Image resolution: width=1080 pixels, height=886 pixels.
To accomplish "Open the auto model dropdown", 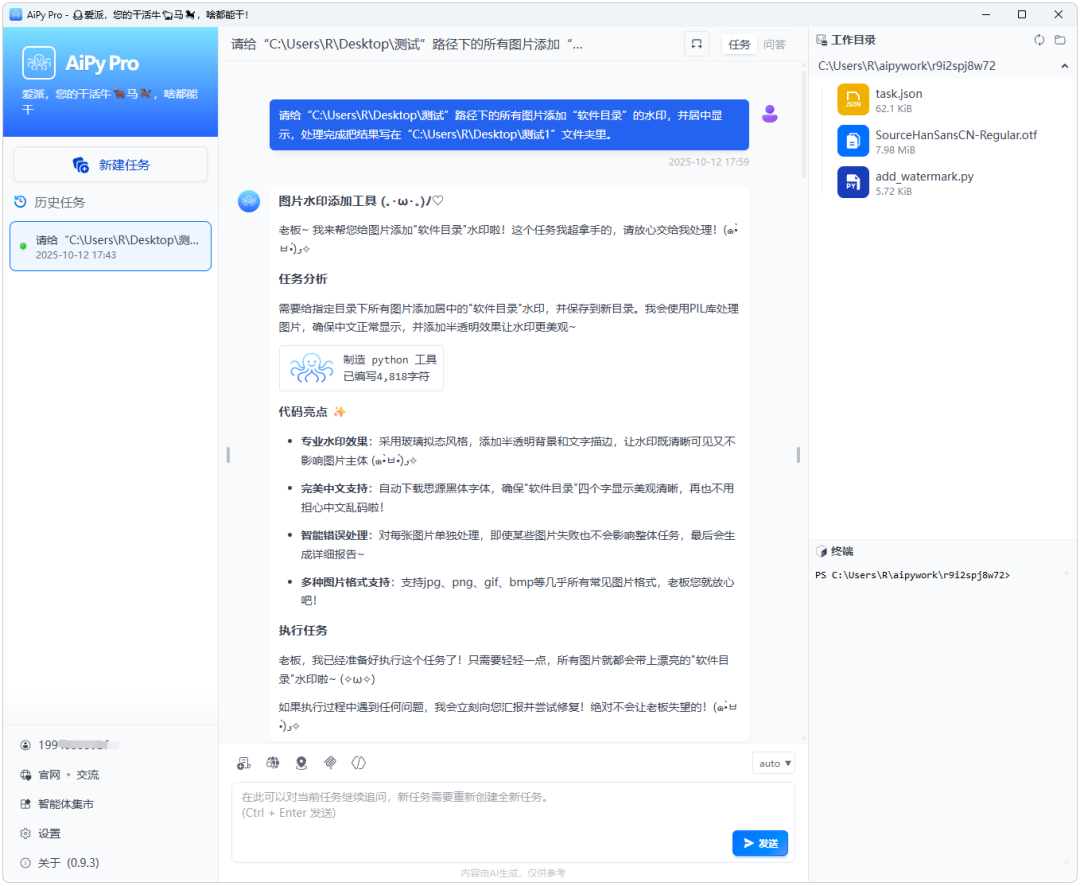I will coord(772,762).
